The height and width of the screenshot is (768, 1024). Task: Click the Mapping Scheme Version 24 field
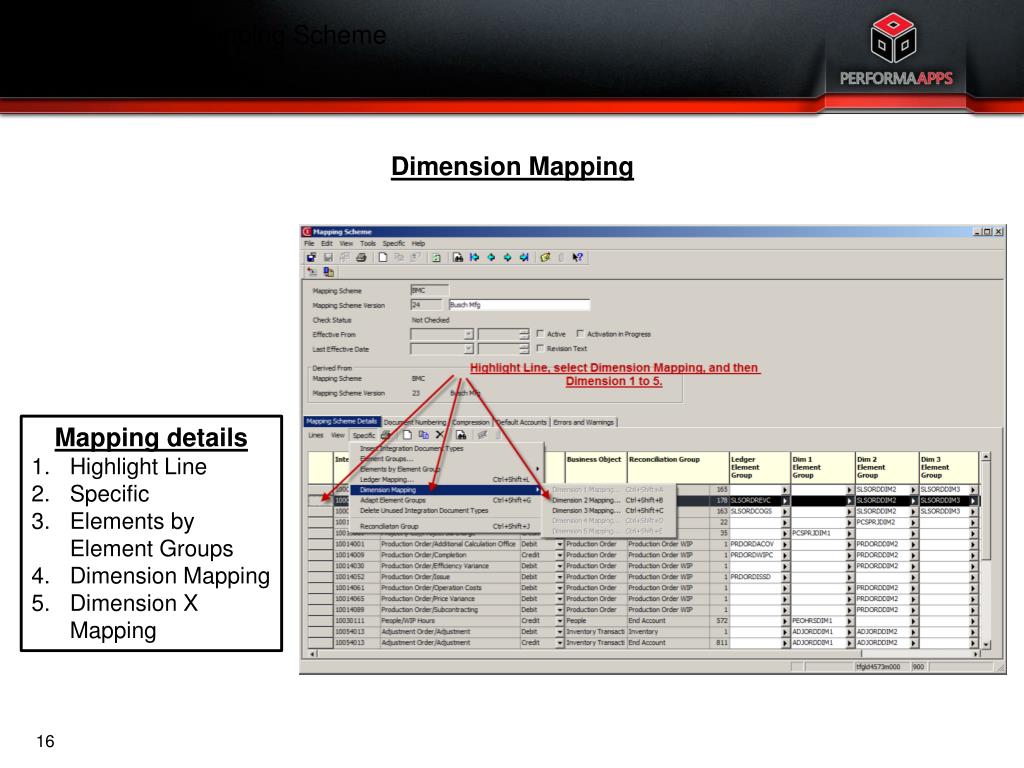426,305
